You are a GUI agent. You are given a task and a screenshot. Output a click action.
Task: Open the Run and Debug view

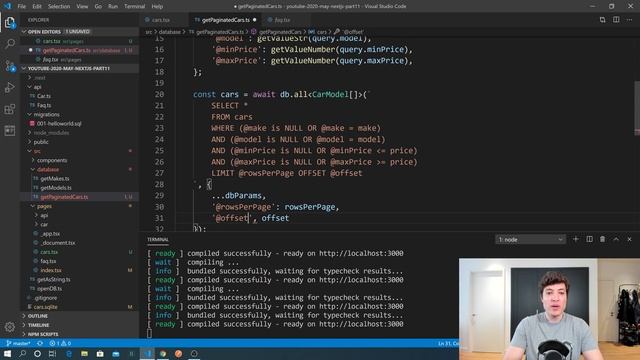click(x=10, y=87)
